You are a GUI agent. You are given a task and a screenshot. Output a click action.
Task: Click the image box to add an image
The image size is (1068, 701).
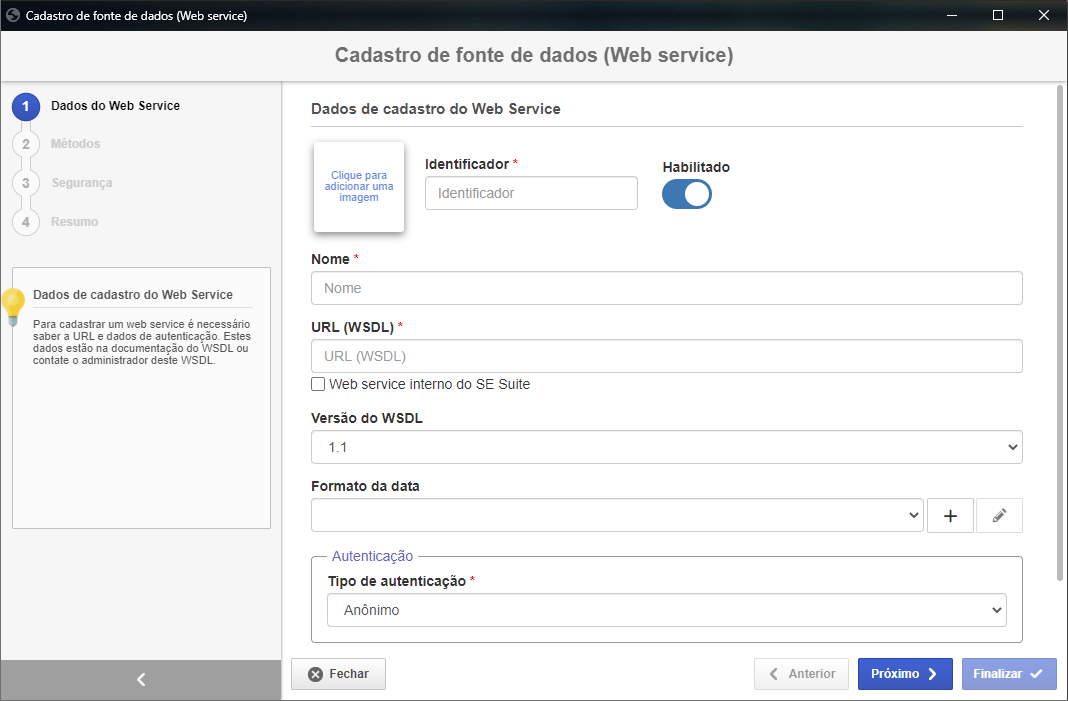pyautogui.click(x=359, y=187)
